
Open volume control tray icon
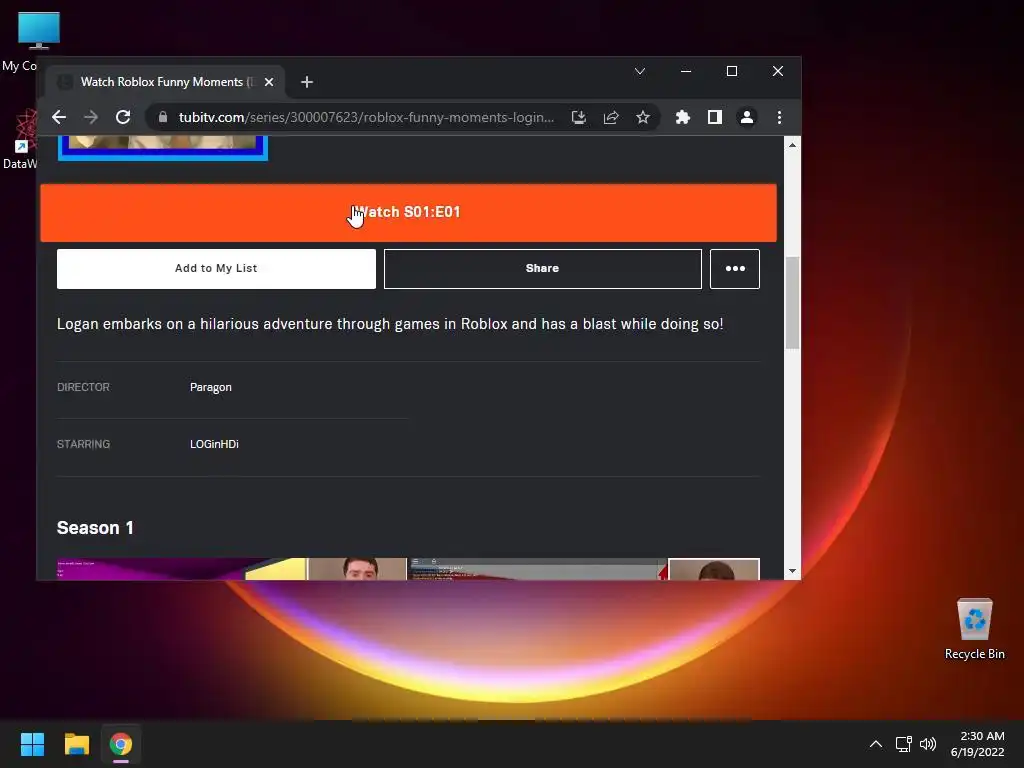click(927, 744)
